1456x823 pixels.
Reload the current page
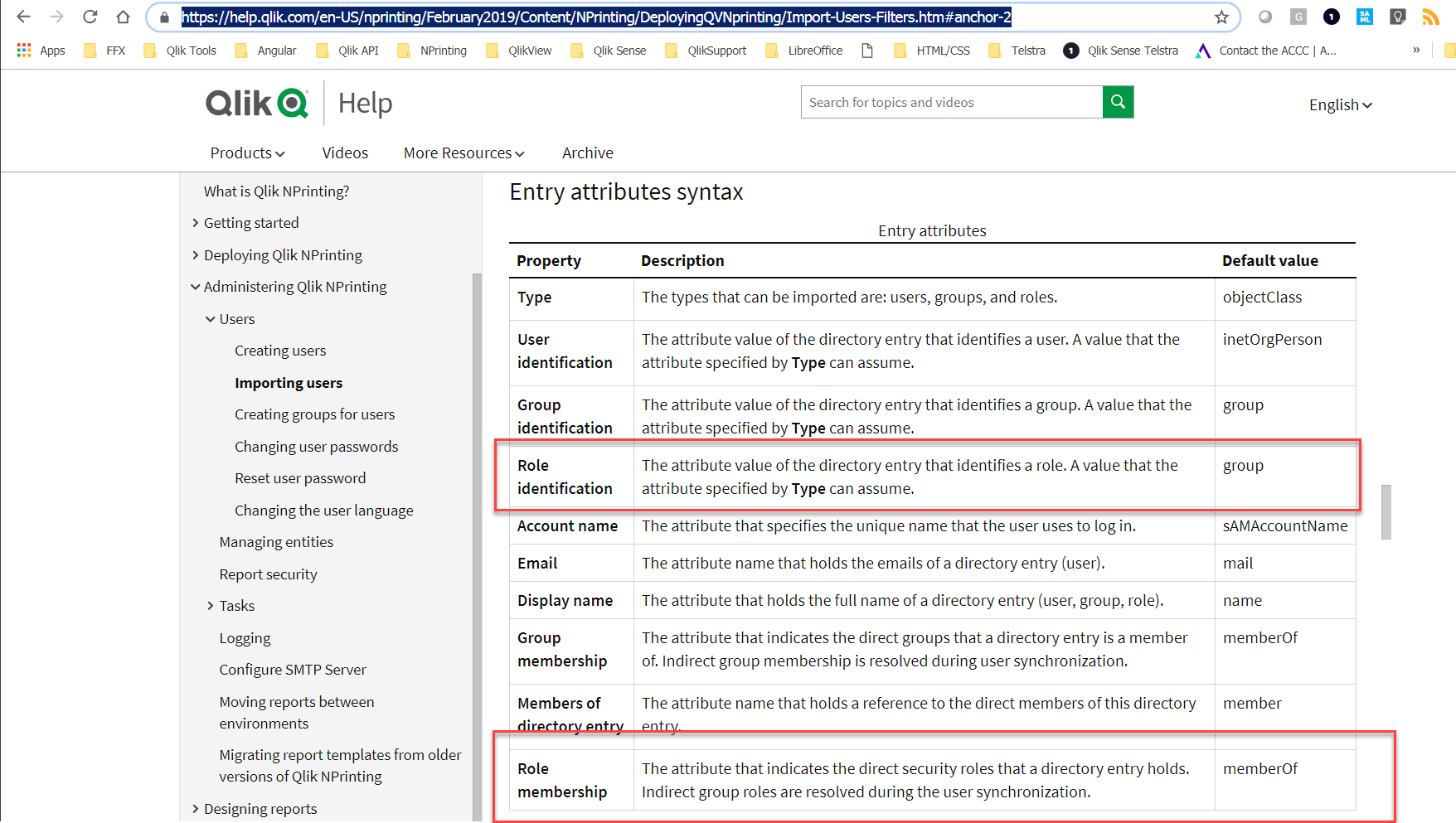pos(89,16)
